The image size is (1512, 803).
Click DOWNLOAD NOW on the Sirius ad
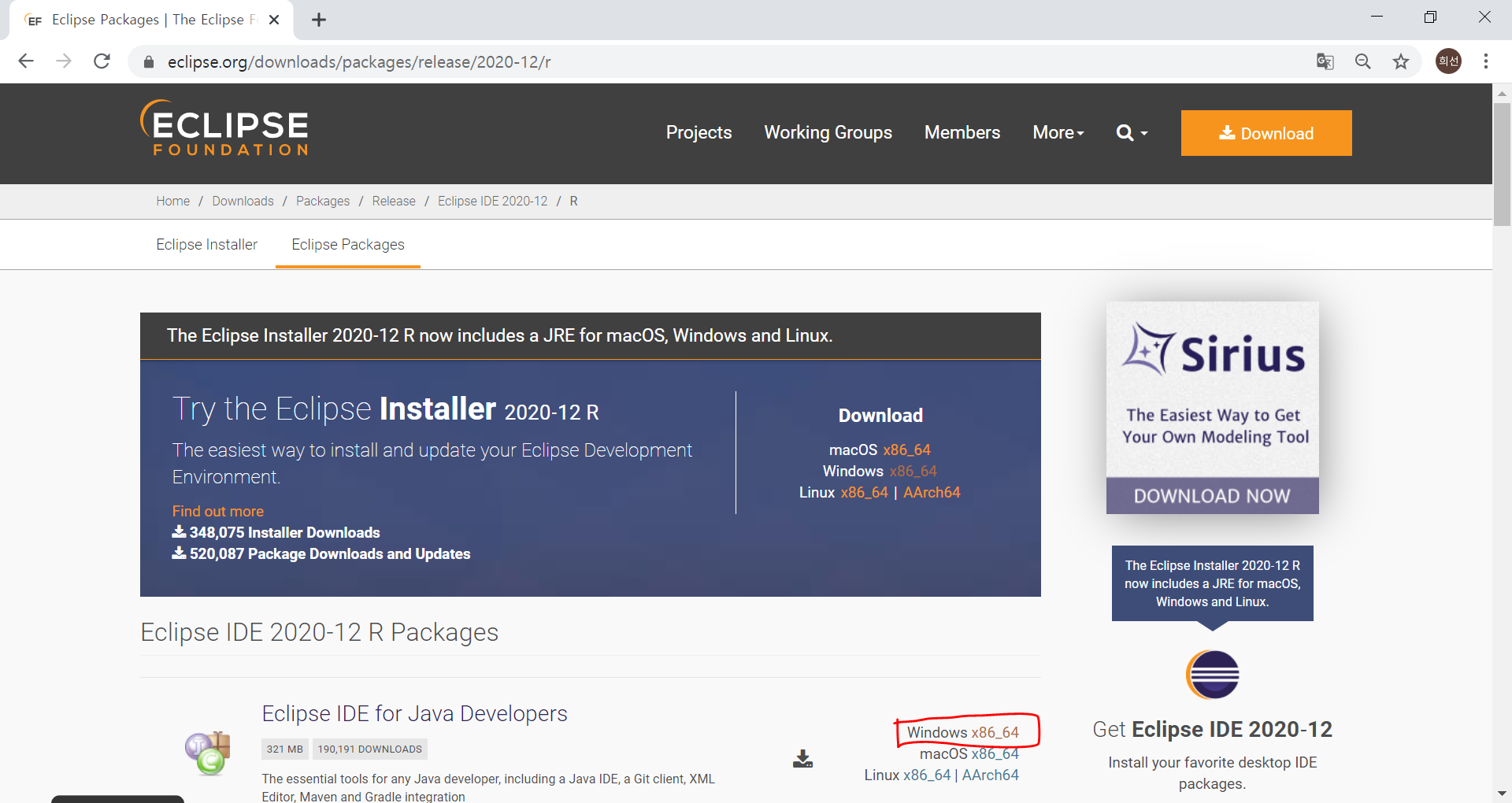pos(1213,496)
